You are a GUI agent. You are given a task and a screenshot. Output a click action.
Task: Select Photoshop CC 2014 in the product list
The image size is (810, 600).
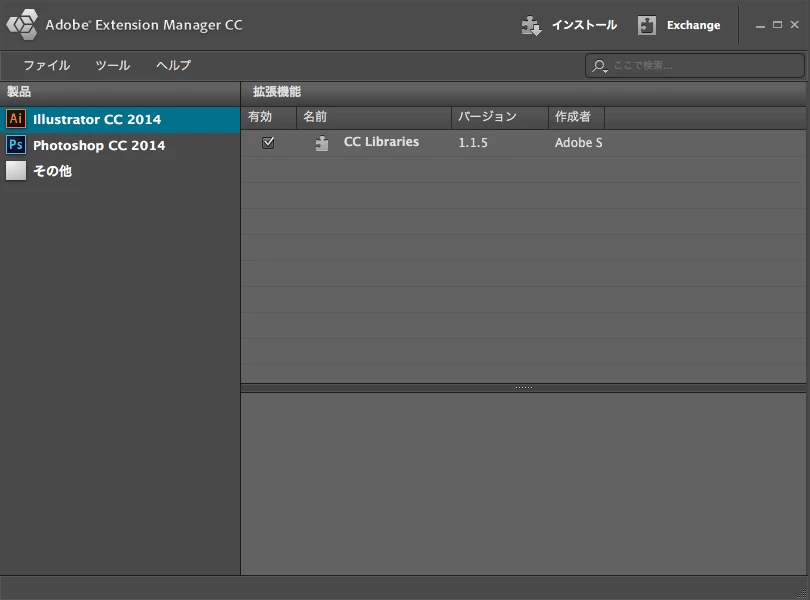(x=120, y=145)
